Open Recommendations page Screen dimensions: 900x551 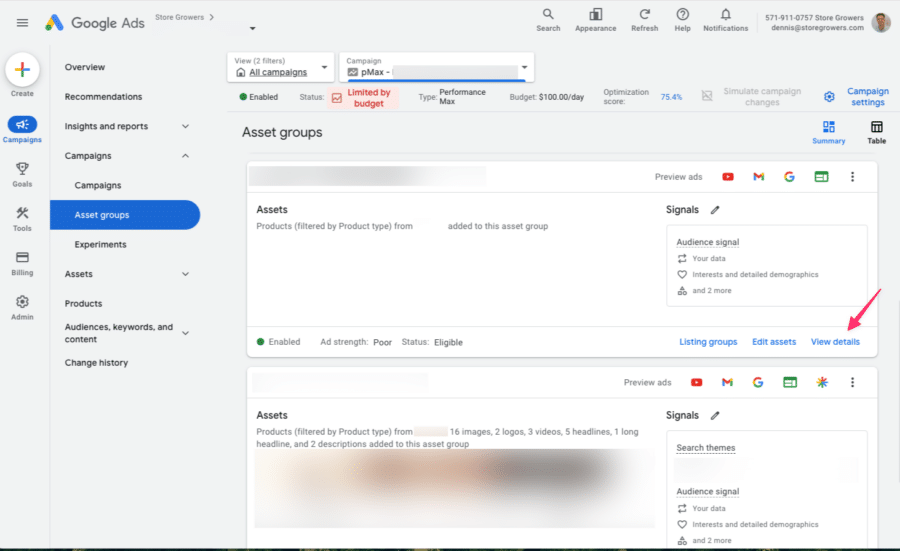tap(103, 97)
